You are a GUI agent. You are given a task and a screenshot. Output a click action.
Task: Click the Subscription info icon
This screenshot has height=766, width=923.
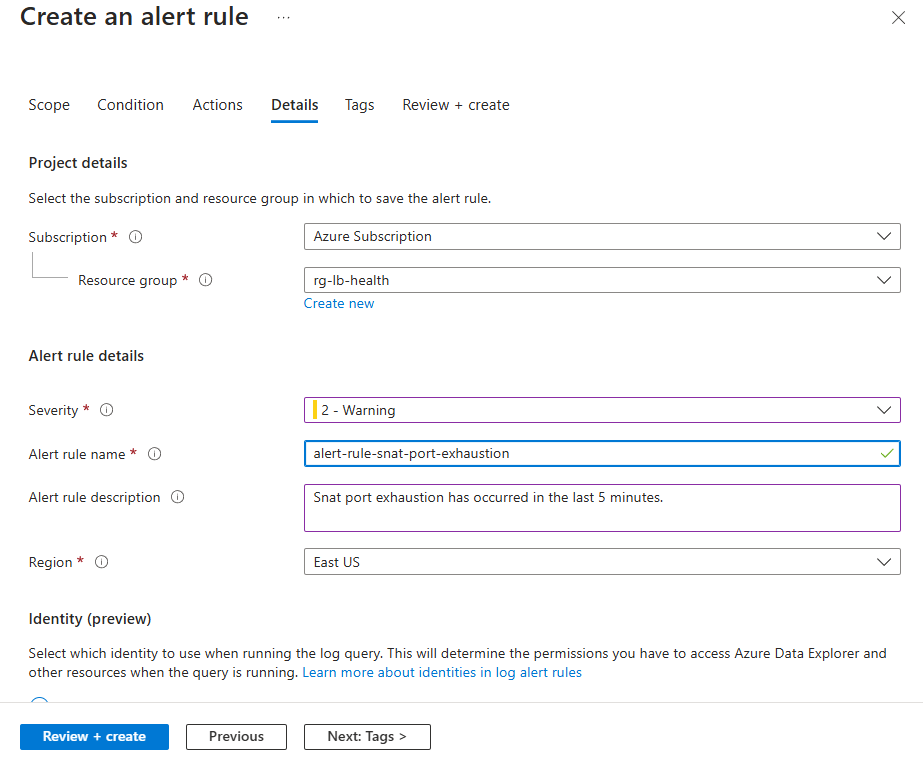(x=136, y=237)
